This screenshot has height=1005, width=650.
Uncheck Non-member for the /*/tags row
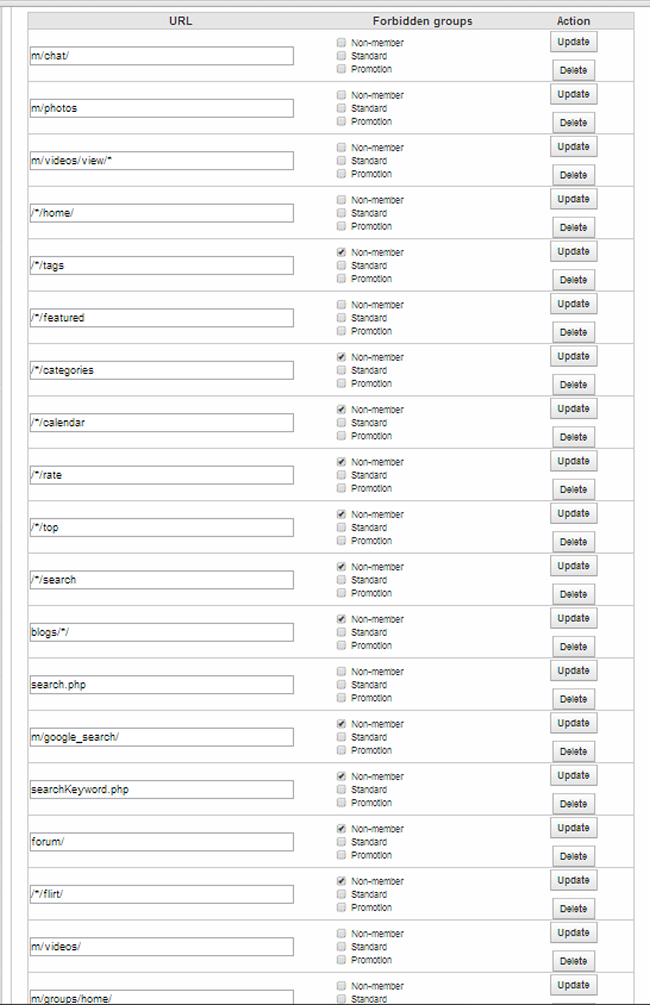tap(342, 252)
